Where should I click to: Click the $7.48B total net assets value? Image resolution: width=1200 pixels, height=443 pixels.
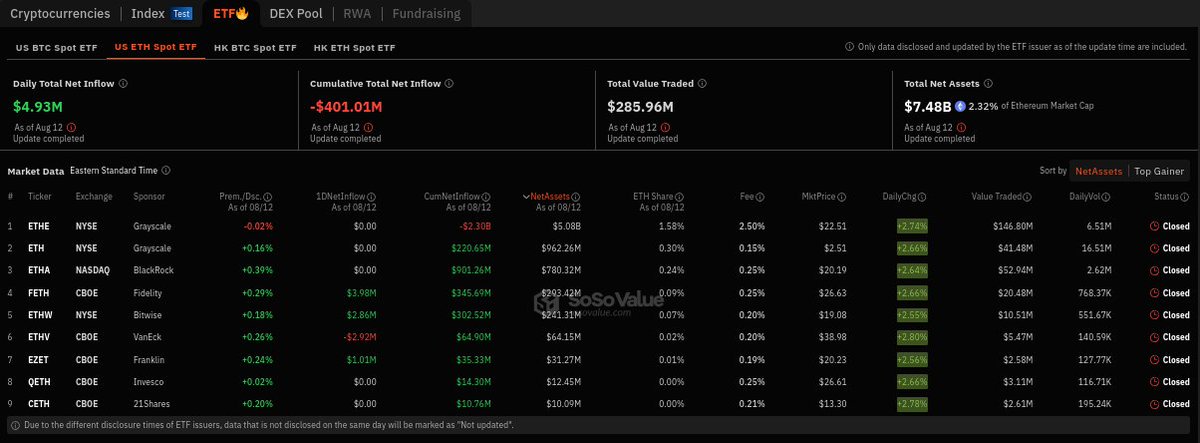[927, 106]
